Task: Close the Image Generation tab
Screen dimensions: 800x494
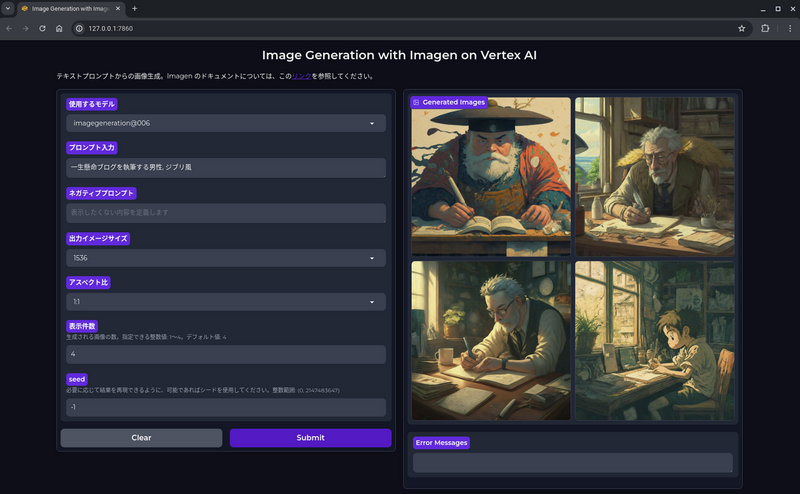Action: pyautogui.click(x=118, y=9)
